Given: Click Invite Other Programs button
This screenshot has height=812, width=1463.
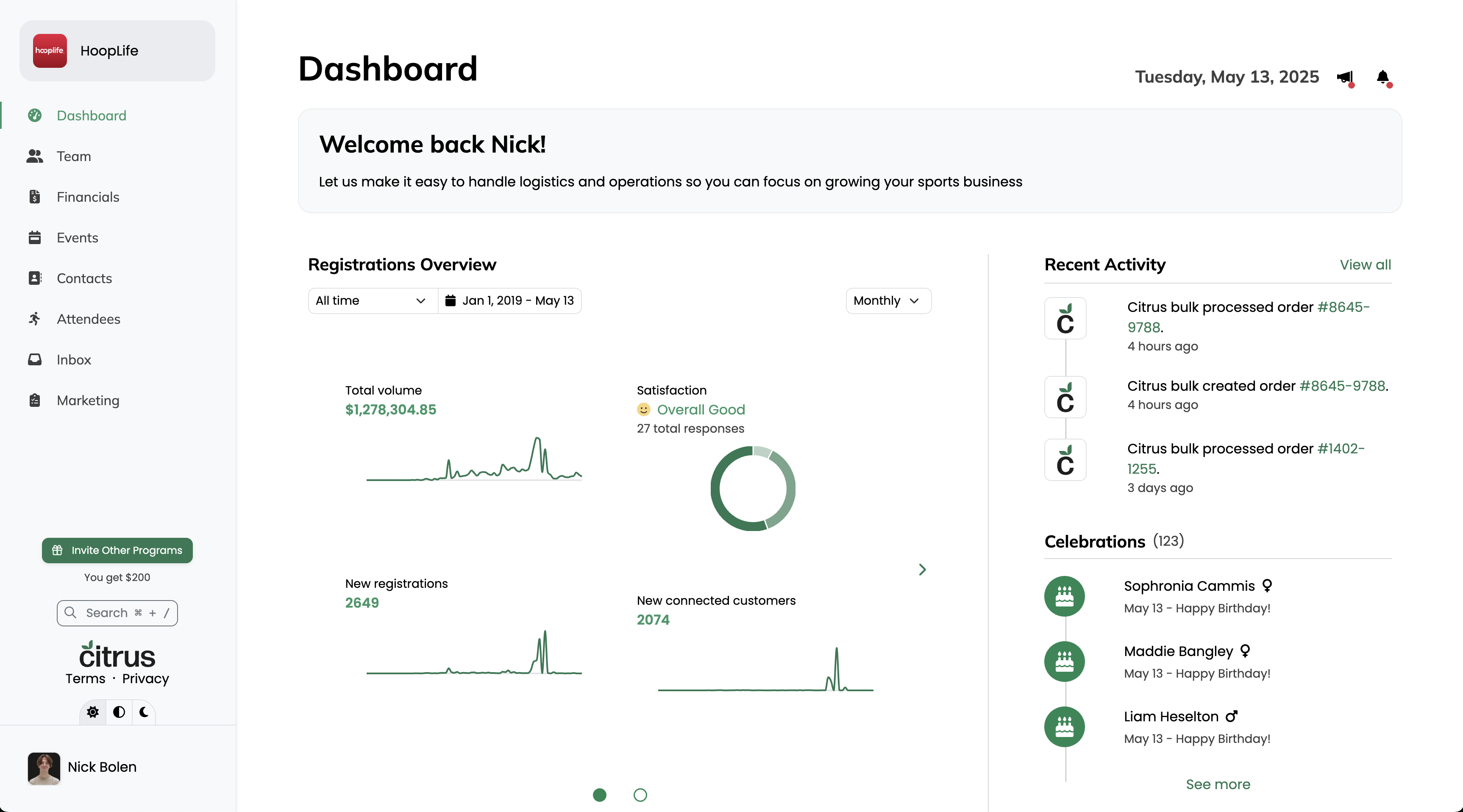Looking at the screenshot, I should coord(117,550).
